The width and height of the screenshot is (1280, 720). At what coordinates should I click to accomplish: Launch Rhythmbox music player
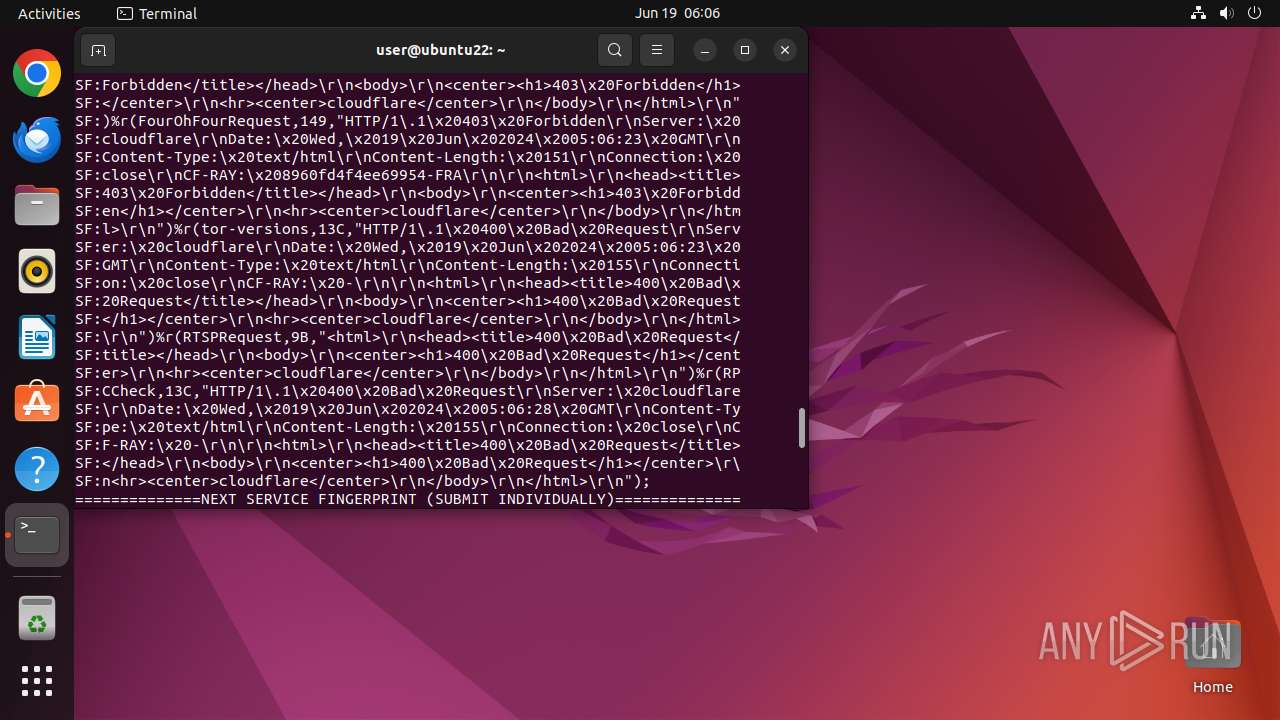(x=37, y=271)
